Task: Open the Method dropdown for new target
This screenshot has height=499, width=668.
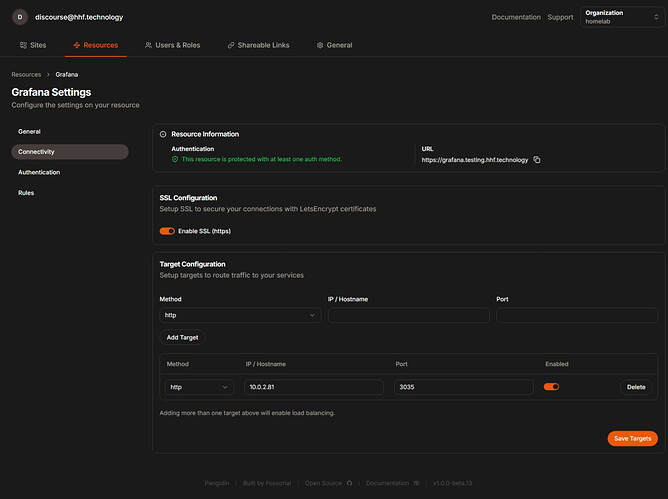Action: pos(240,315)
